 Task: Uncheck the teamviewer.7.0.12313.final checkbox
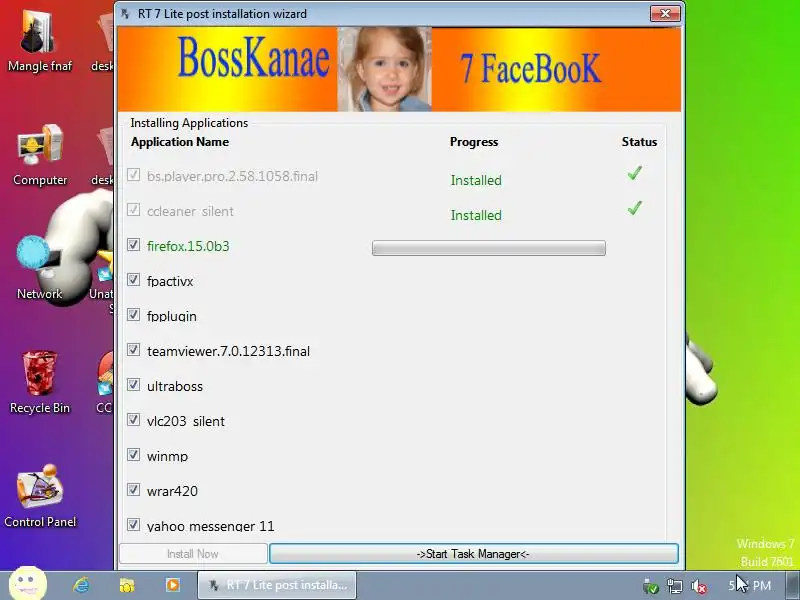click(134, 350)
